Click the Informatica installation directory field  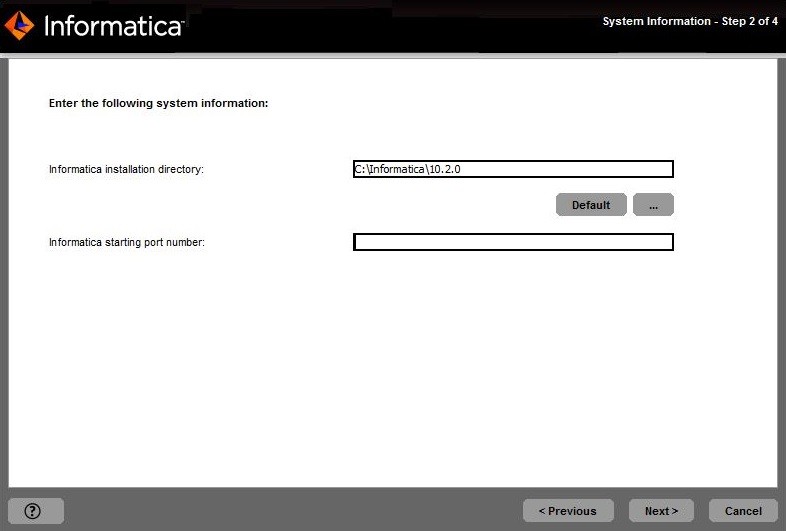513,169
